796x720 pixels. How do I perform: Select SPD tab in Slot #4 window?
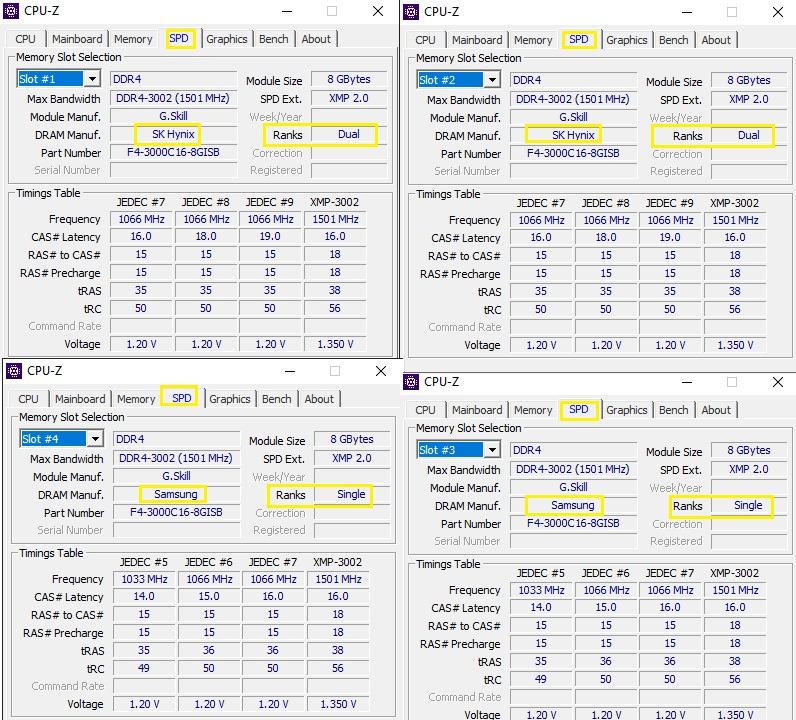click(182, 398)
